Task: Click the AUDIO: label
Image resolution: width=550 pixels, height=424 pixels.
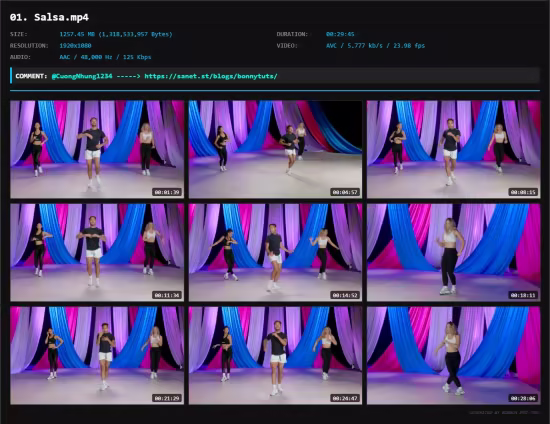Action: coord(20,57)
